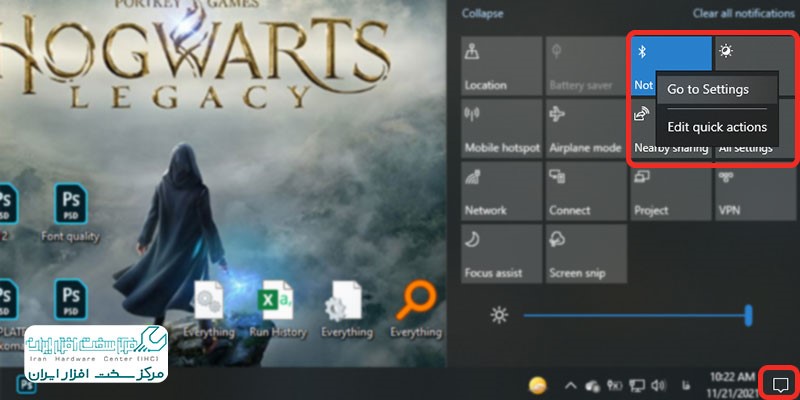800x400 pixels.
Task: Click the OneDrive cloud tray icon
Action: (x=592, y=385)
